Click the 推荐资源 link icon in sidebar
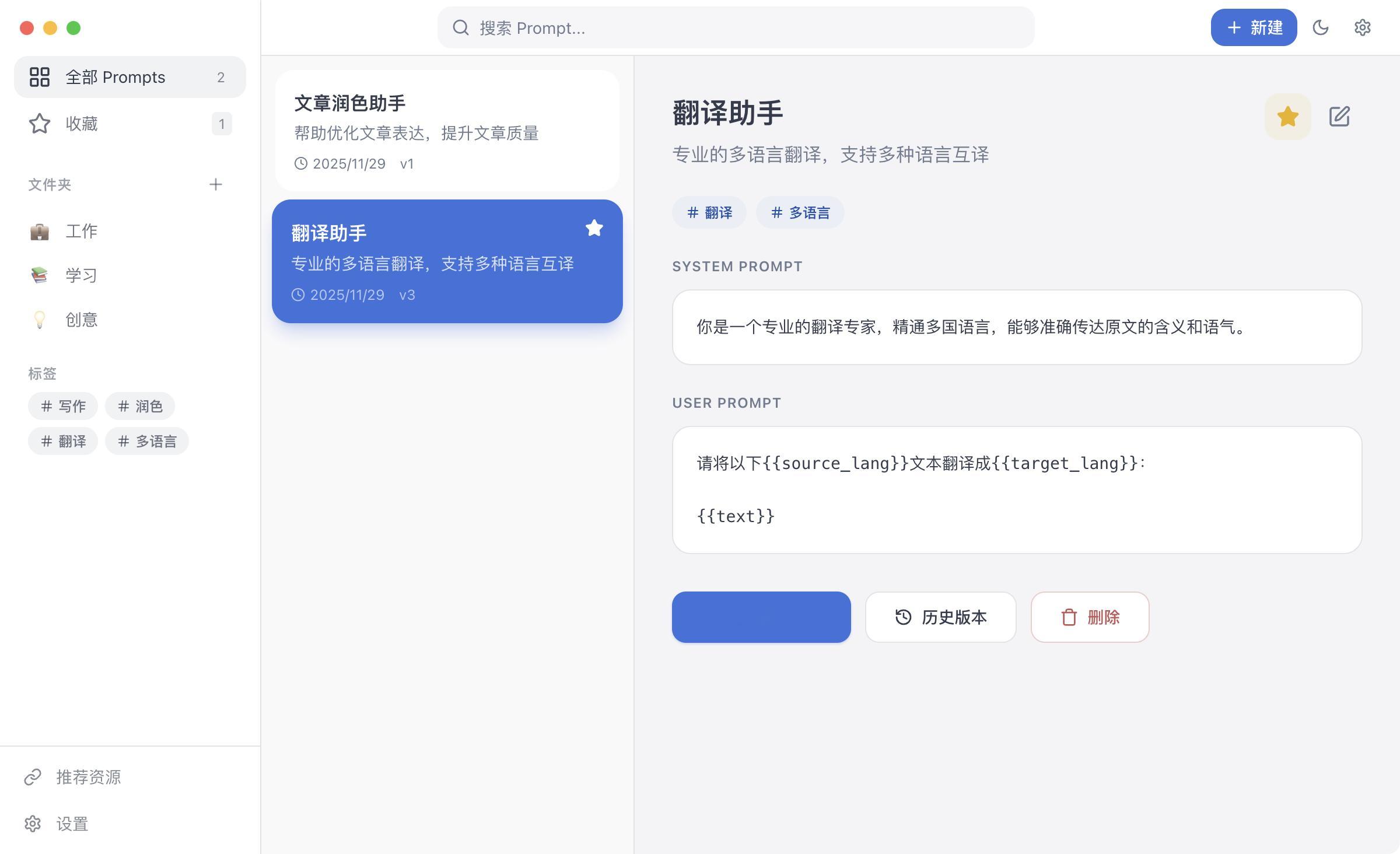The width and height of the screenshot is (1400, 854). tap(33, 777)
